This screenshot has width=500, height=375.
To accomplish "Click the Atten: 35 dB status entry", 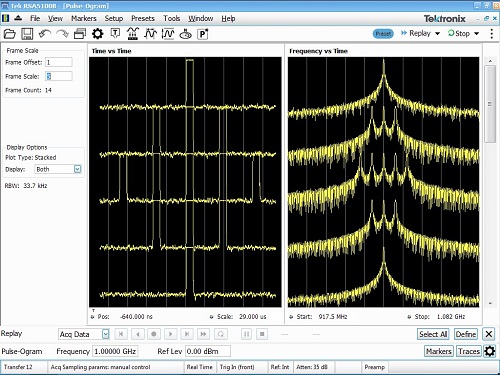I will point(312,367).
